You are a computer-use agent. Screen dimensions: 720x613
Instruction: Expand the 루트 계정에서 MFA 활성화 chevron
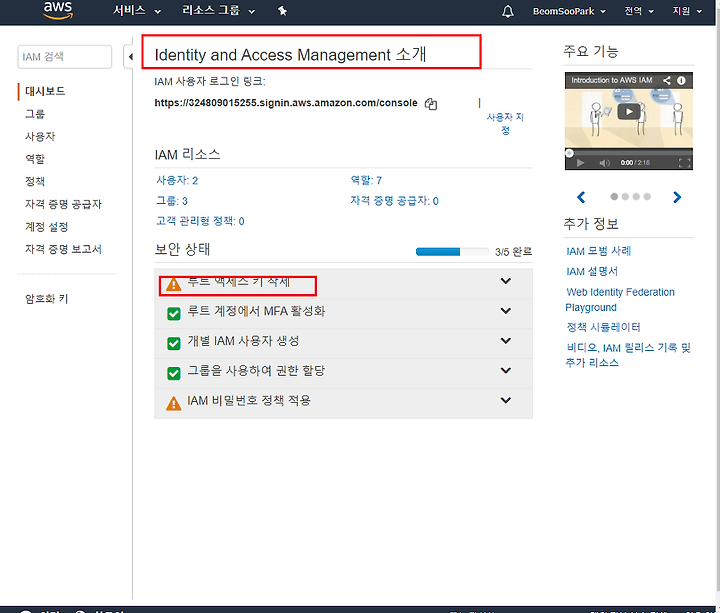pyautogui.click(x=506, y=311)
